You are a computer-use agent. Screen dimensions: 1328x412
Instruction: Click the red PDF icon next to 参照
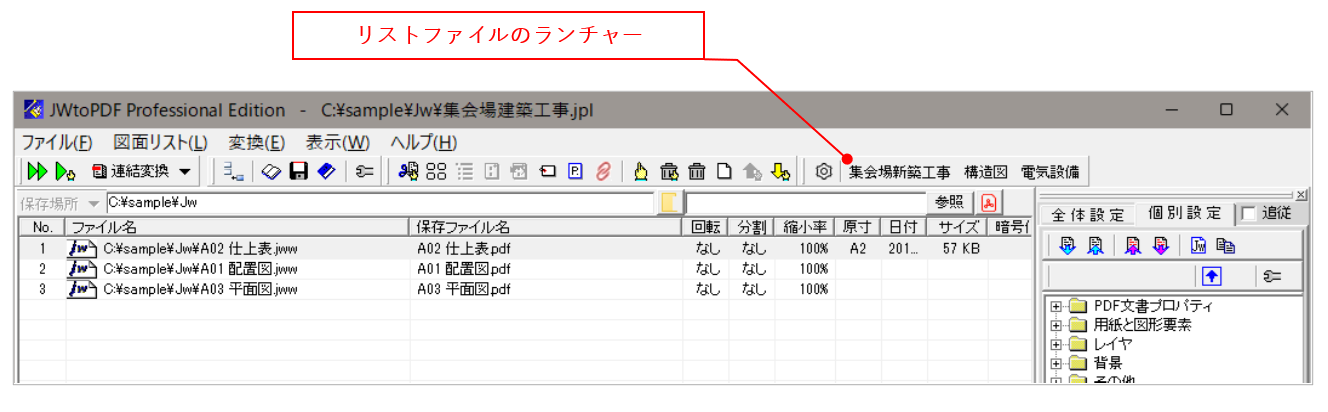click(988, 202)
